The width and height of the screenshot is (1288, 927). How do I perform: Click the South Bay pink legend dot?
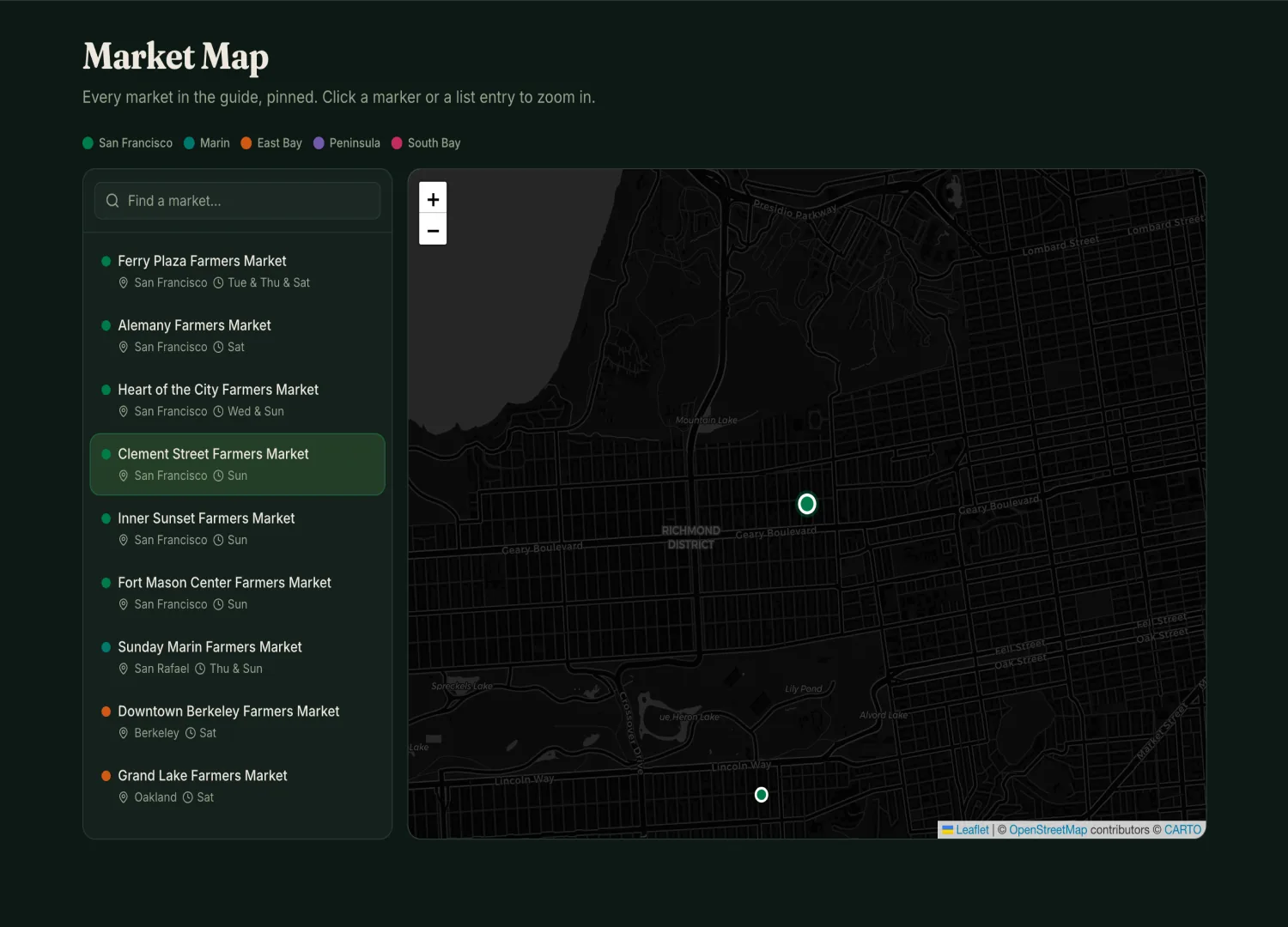397,143
